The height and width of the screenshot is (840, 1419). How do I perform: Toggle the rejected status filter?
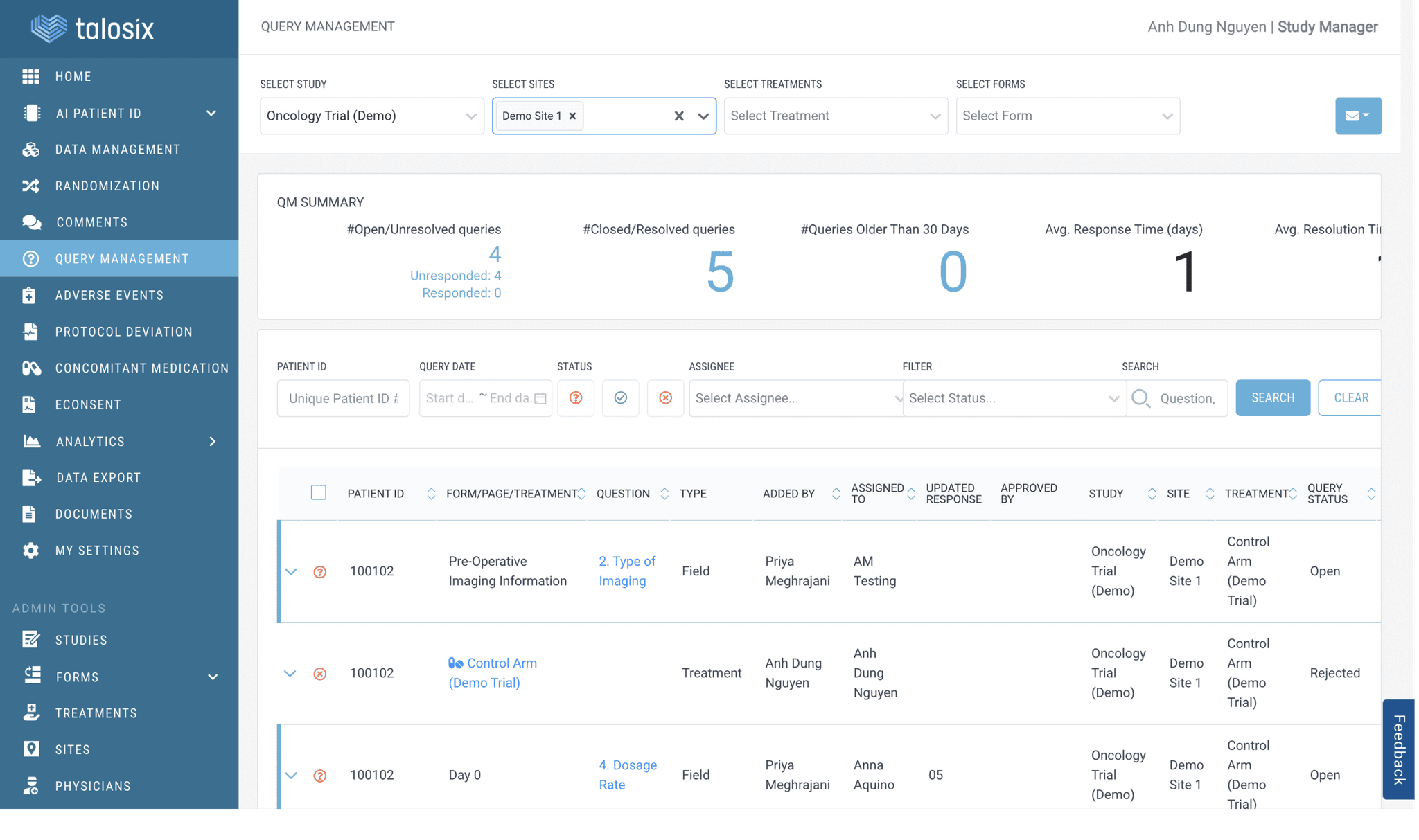coord(665,398)
